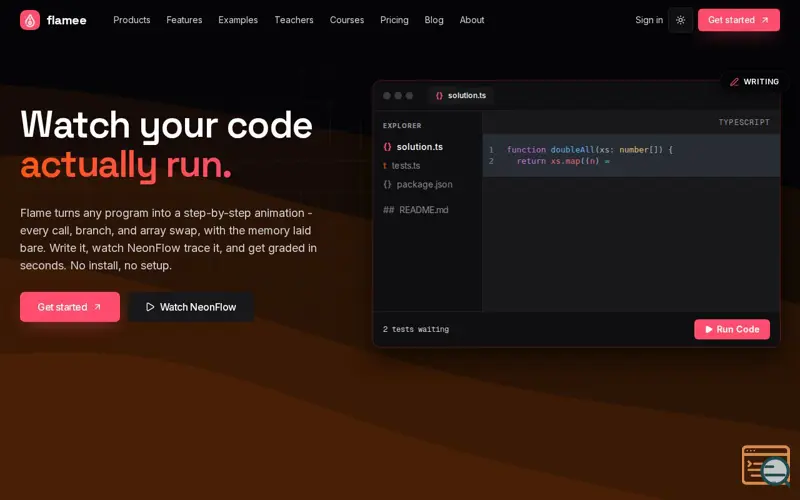Click the Run Code button

pyautogui.click(x=732, y=330)
